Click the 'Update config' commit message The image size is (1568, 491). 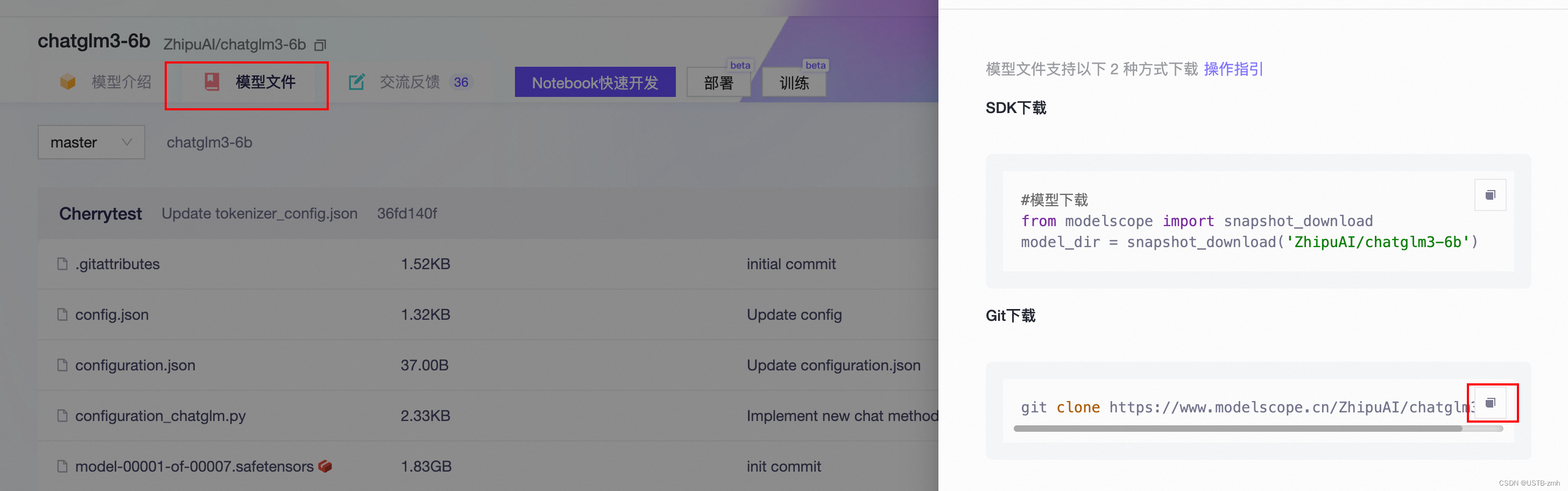(794, 314)
